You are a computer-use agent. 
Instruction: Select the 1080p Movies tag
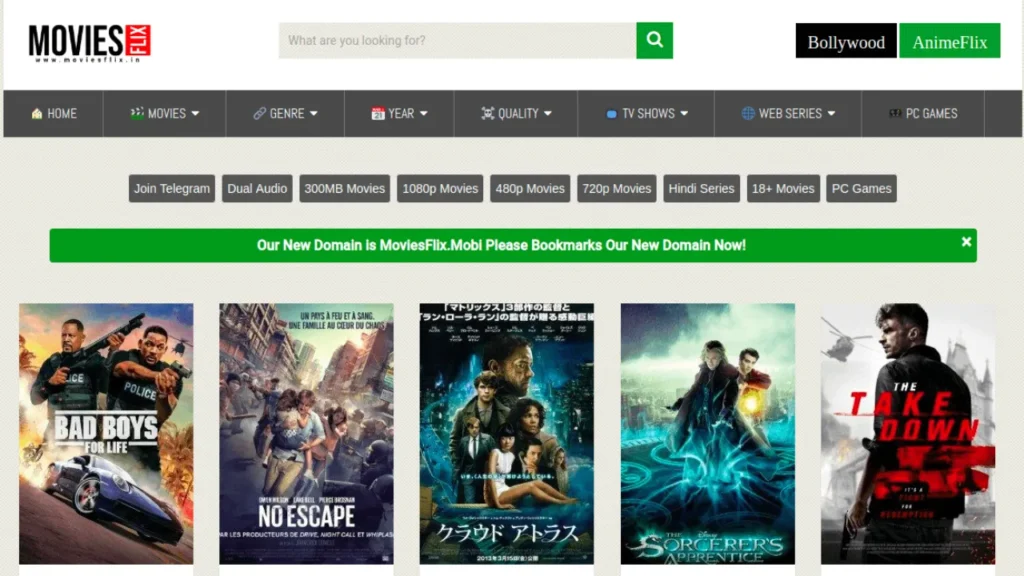(440, 189)
